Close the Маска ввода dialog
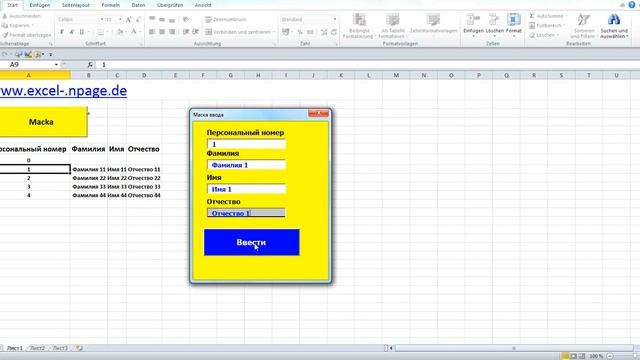The image size is (640, 360). [318, 113]
